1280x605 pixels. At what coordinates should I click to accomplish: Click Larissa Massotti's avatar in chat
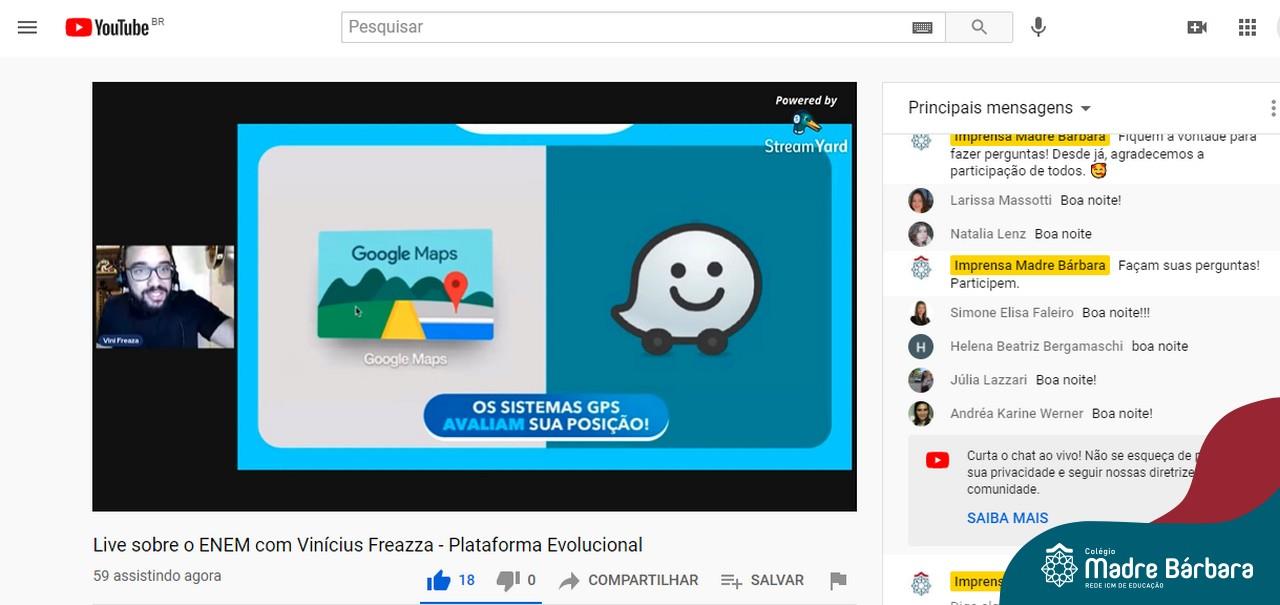(x=920, y=200)
